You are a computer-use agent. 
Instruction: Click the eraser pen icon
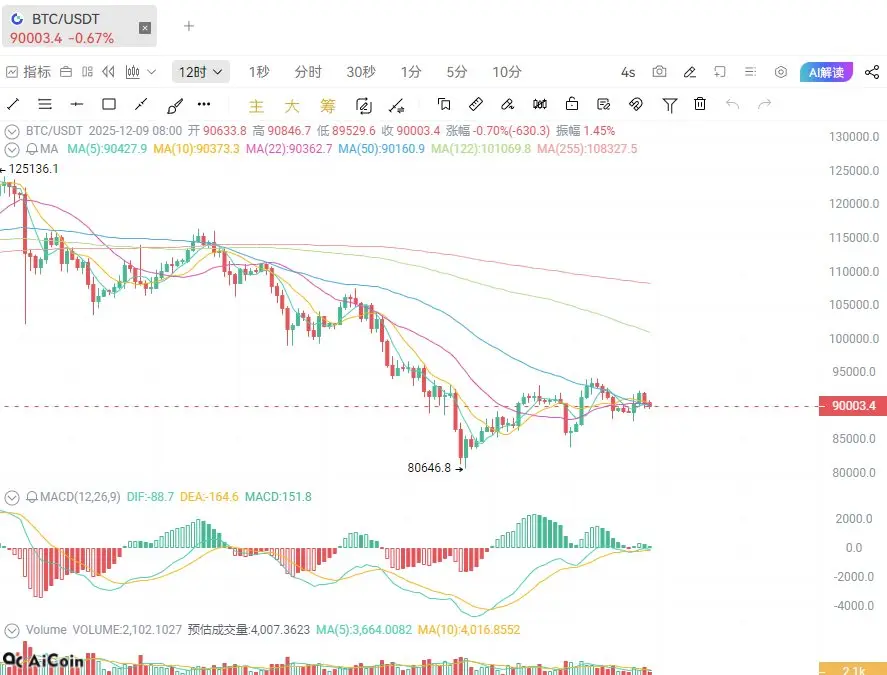coord(507,104)
